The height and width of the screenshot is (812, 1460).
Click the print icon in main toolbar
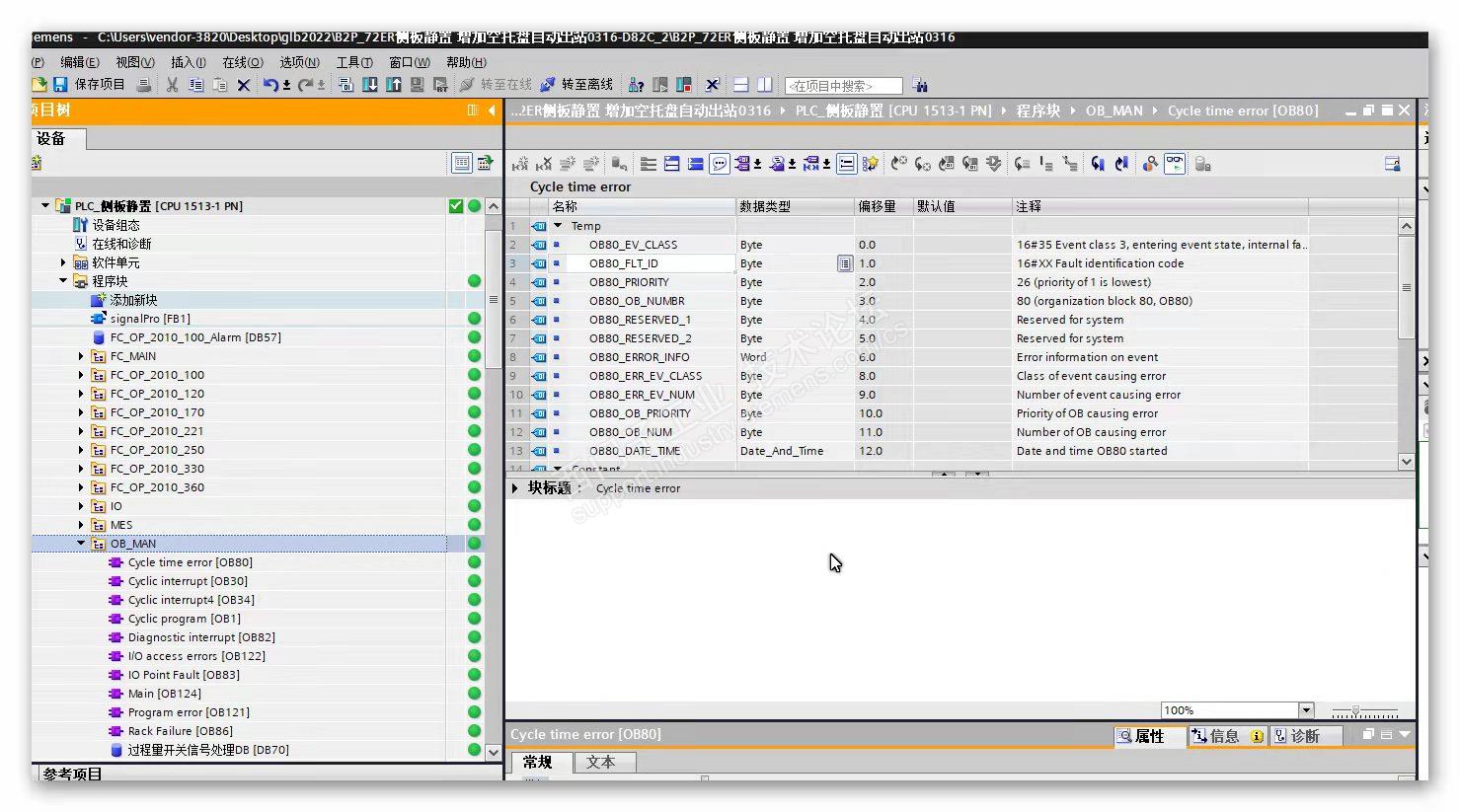click(x=144, y=85)
